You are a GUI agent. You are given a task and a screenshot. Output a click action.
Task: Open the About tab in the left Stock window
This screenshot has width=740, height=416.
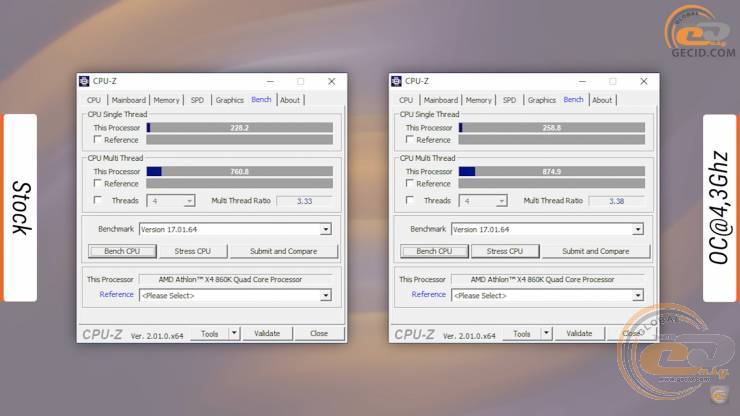pyautogui.click(x=290, y=100)
